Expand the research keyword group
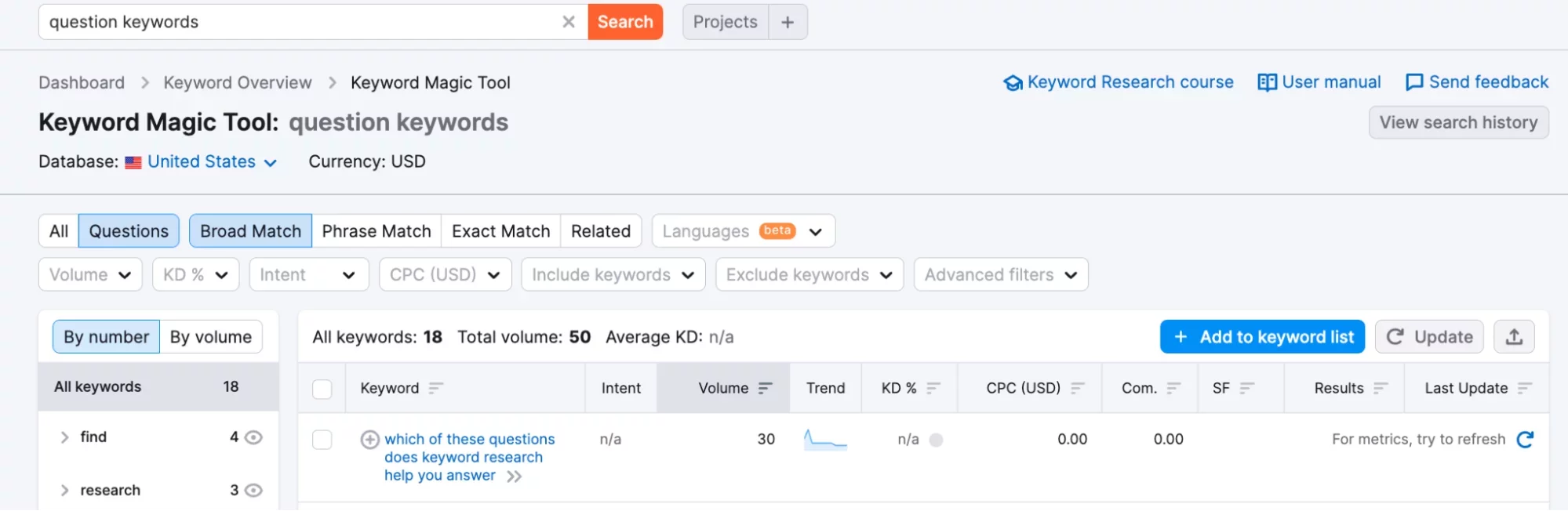 [65, 491]
